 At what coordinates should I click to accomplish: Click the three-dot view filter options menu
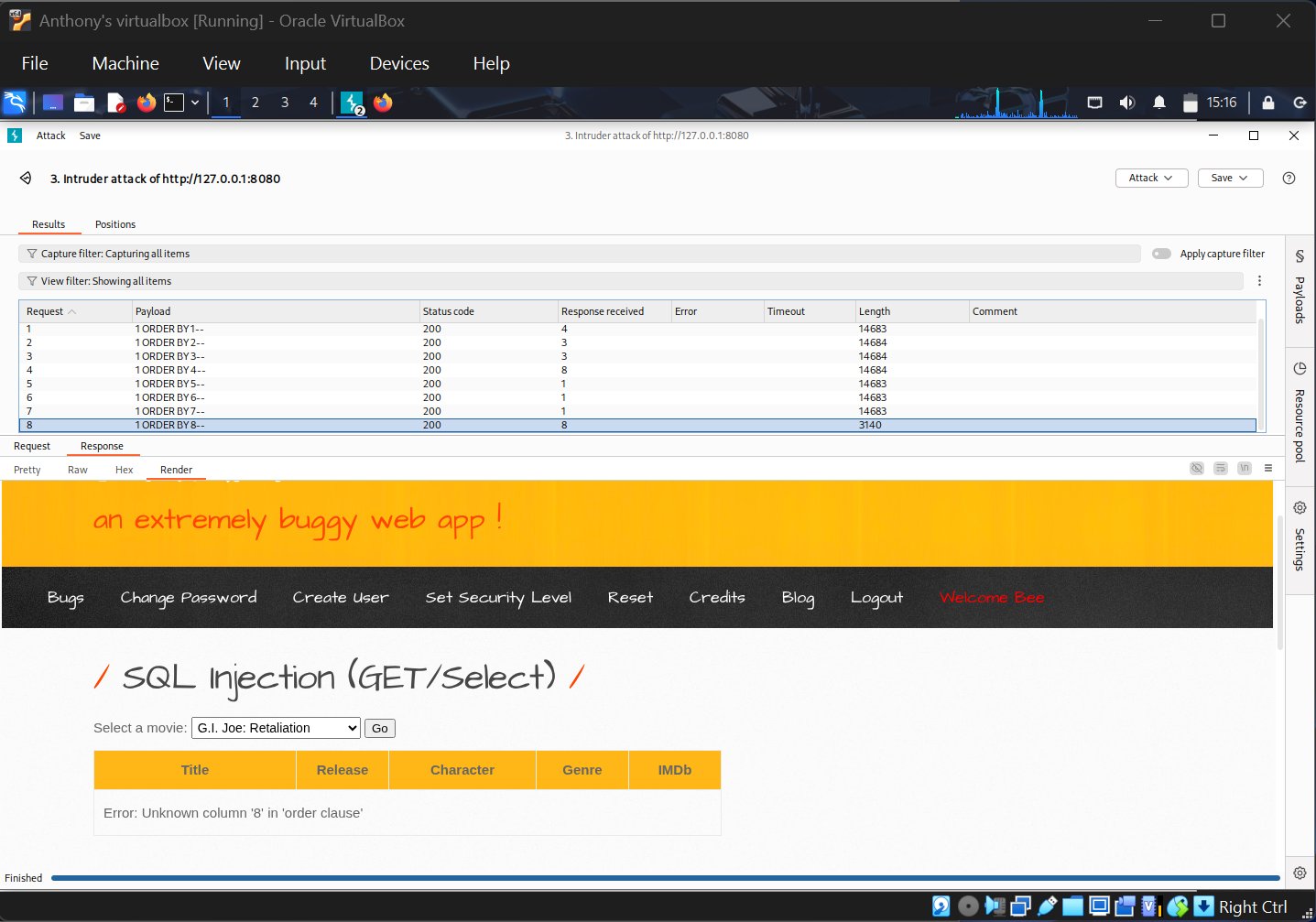pos(1259,281)
